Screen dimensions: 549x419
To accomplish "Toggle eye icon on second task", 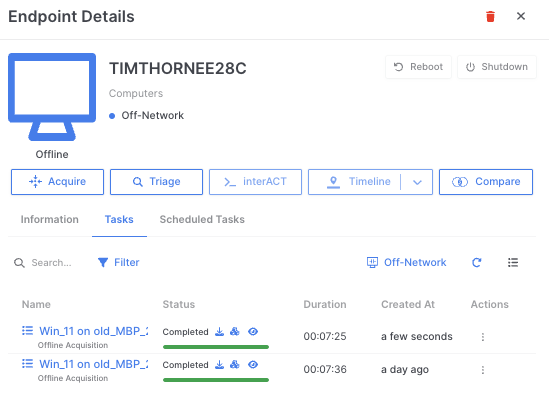I will click(253, 364).
